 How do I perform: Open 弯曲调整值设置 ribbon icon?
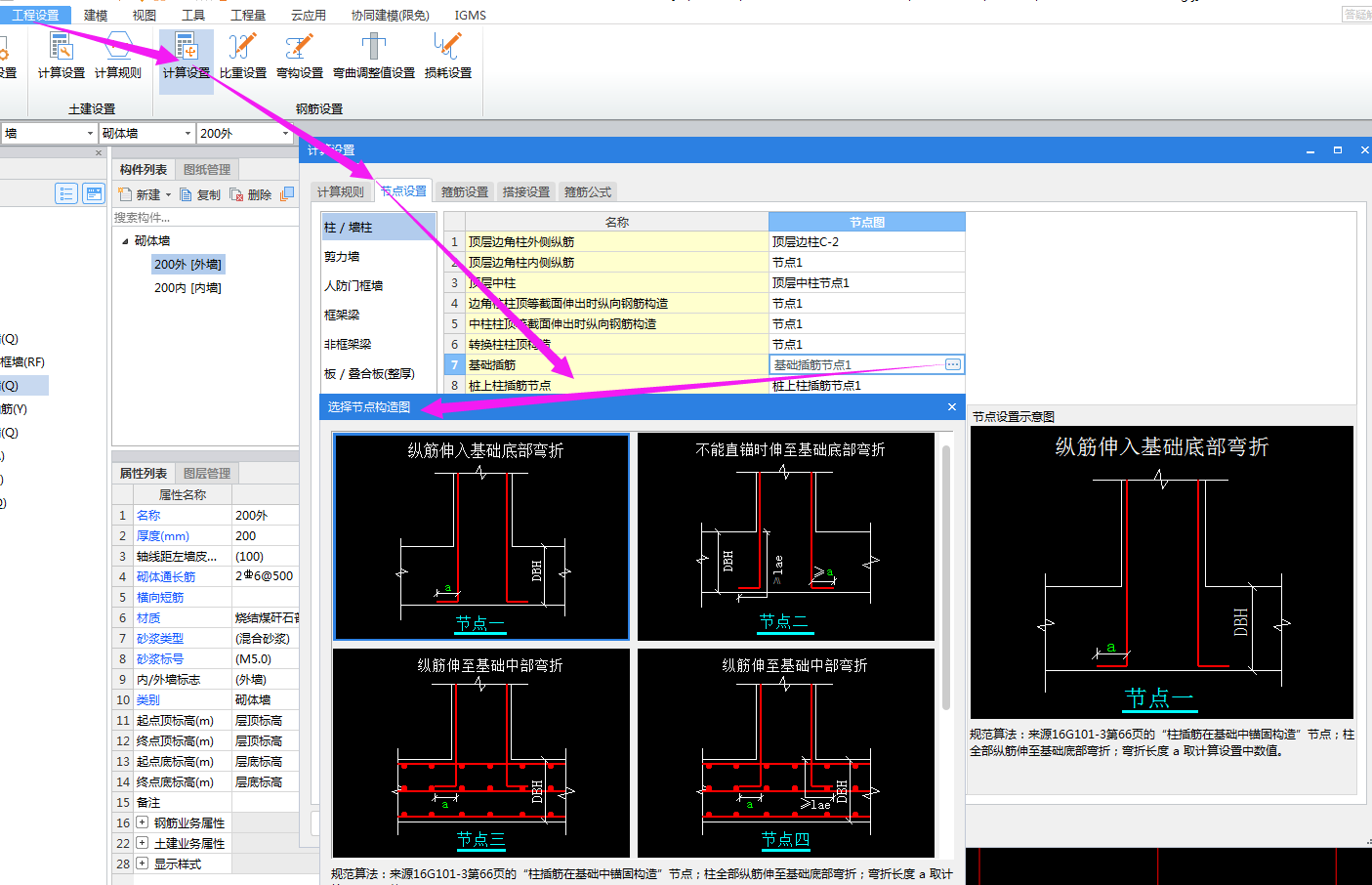point(373,57)
